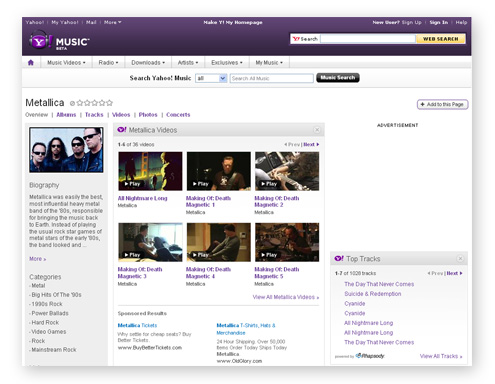Viewport: 495px width, 384px height.
Task: Close the Metallica Videos panel
Action: click(317, 130)
